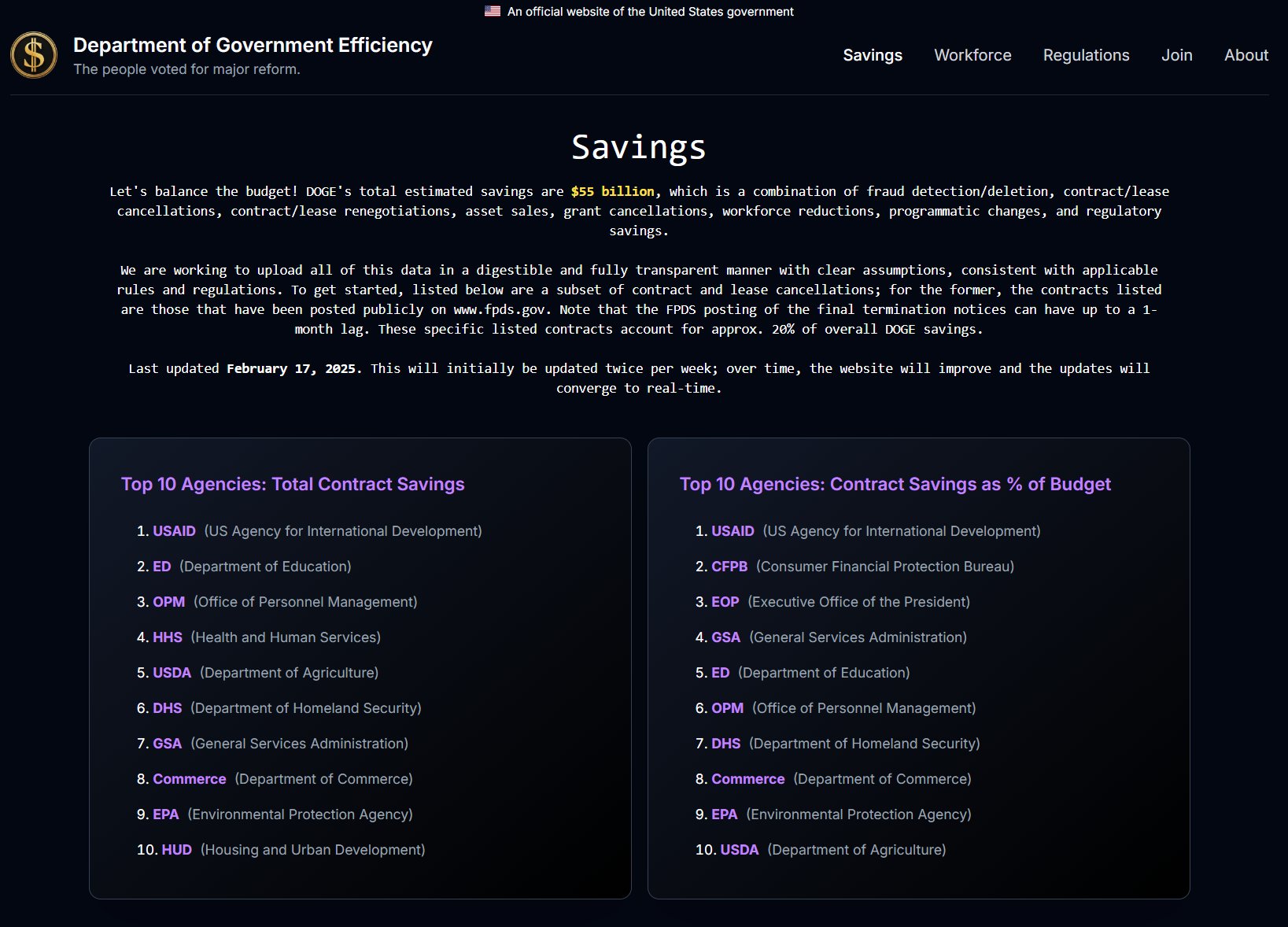Click 'Top 10 Agencies: Total Contract Savings' heading
Image resolution: width=1288 pixels, height=927 pixels.
pos(293,484)
